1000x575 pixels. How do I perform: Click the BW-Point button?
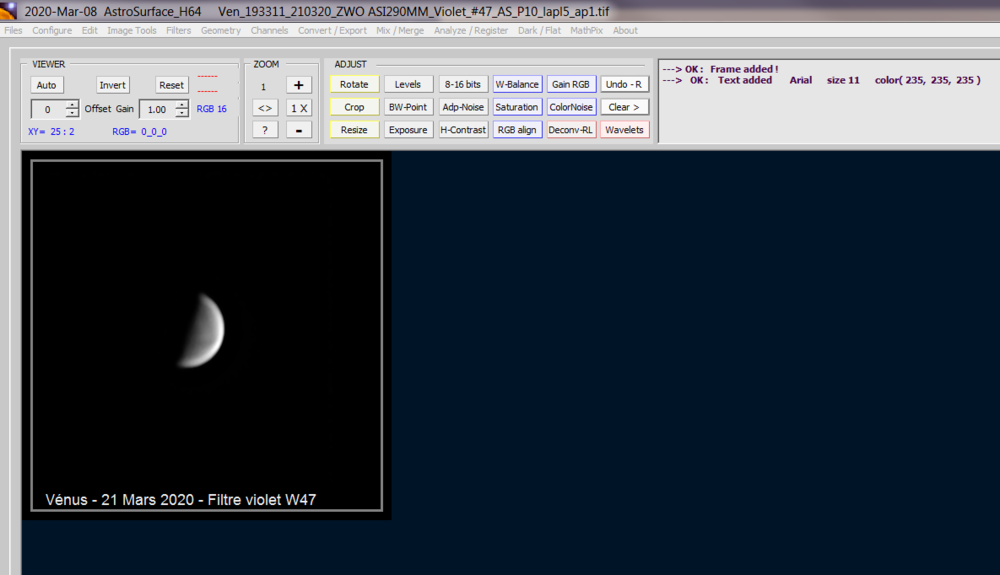coord(408,107)
